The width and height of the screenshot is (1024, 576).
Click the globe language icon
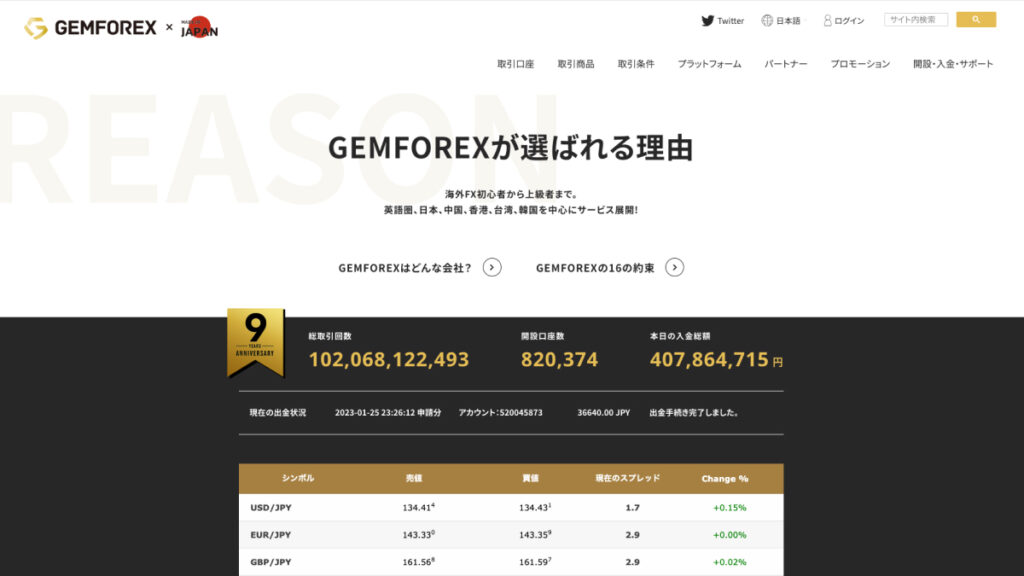(x=767, y=21)
